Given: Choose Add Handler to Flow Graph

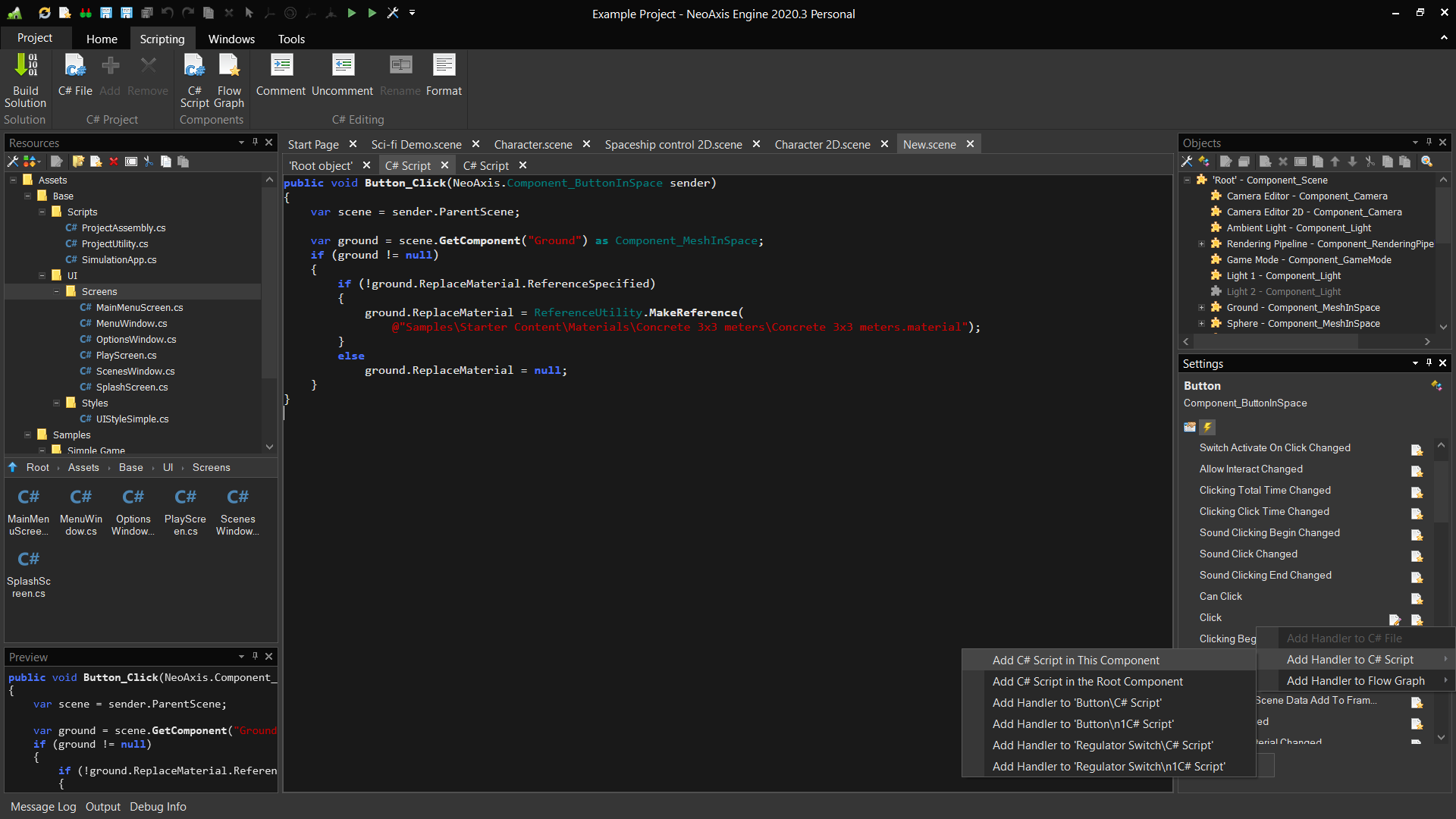Looking at the screenshot, I should point(1355,681).
